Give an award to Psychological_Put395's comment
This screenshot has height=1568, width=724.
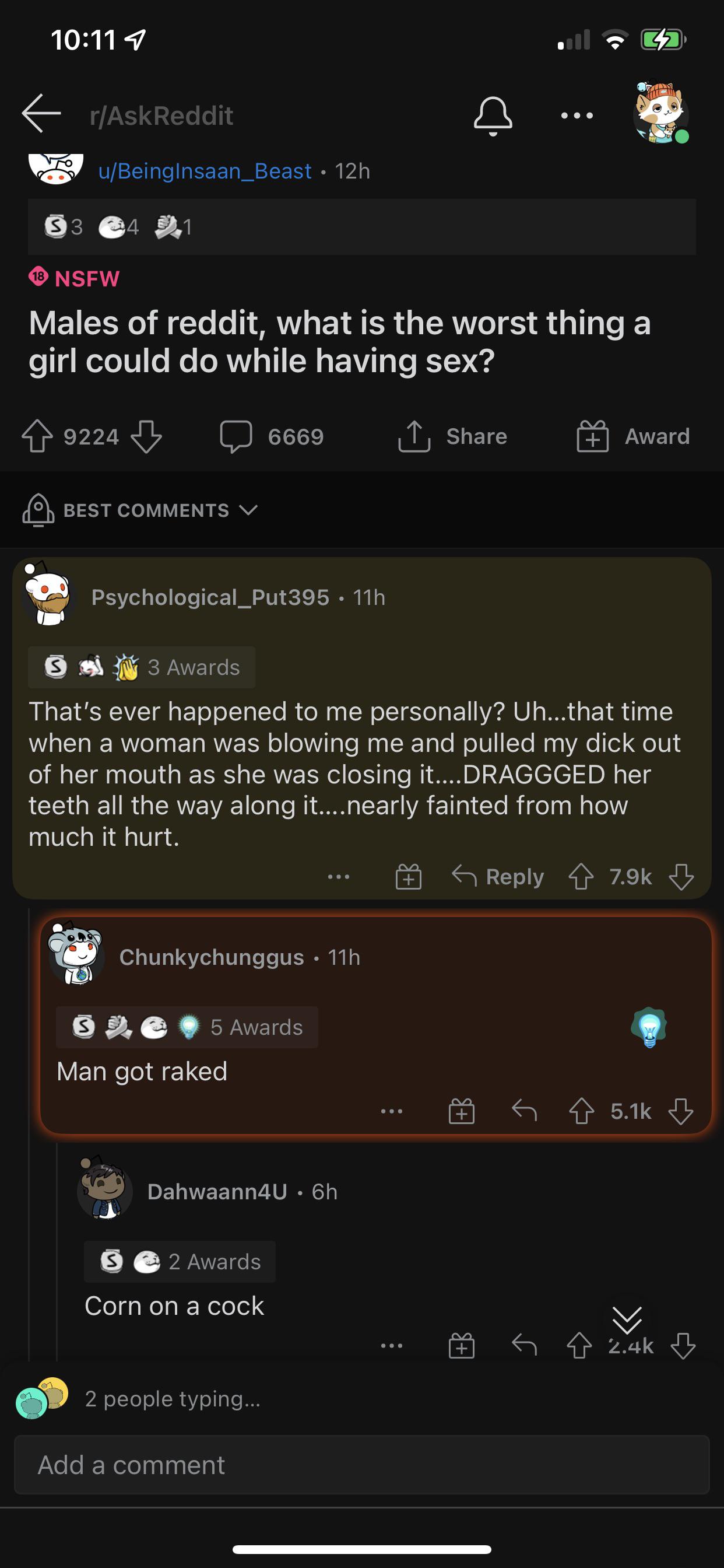pos(408,877)
